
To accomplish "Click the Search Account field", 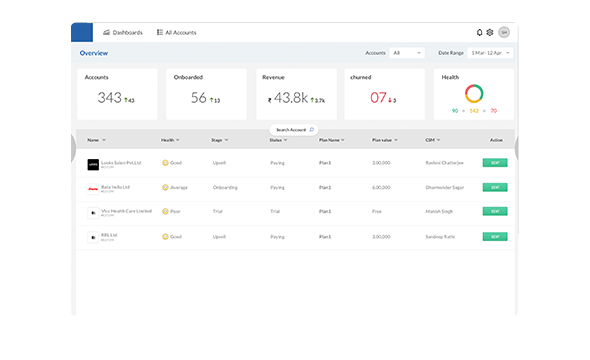I will pyautogui.click(x=294, y=130).
